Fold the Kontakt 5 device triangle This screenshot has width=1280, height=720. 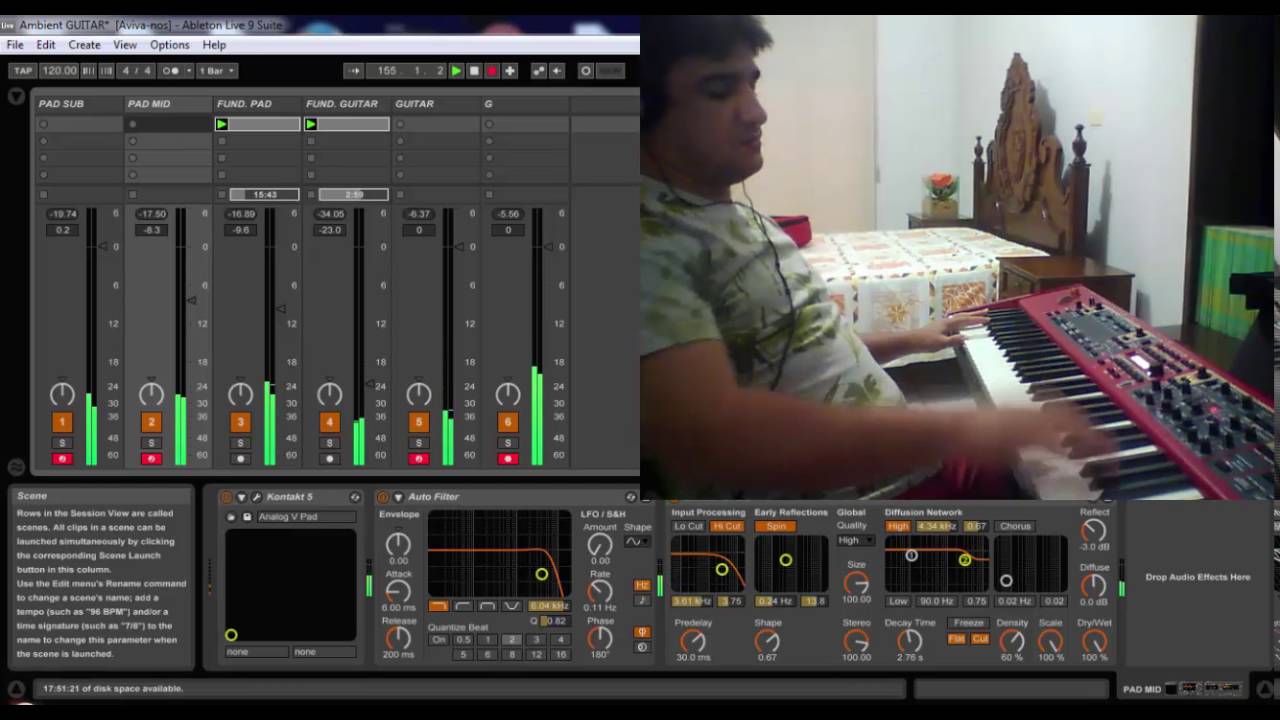pos(241,497)
